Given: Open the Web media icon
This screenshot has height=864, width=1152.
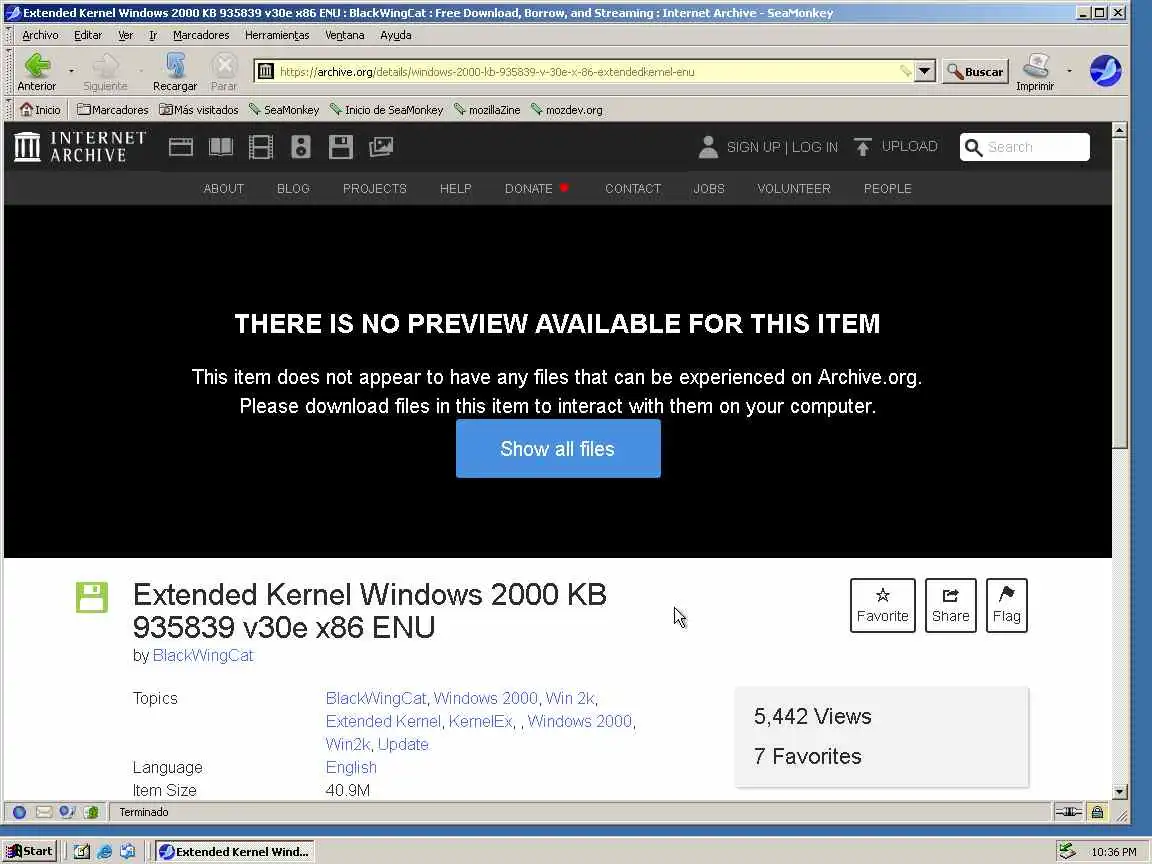Looking at the screenshot, I should [x=181, y=147].
